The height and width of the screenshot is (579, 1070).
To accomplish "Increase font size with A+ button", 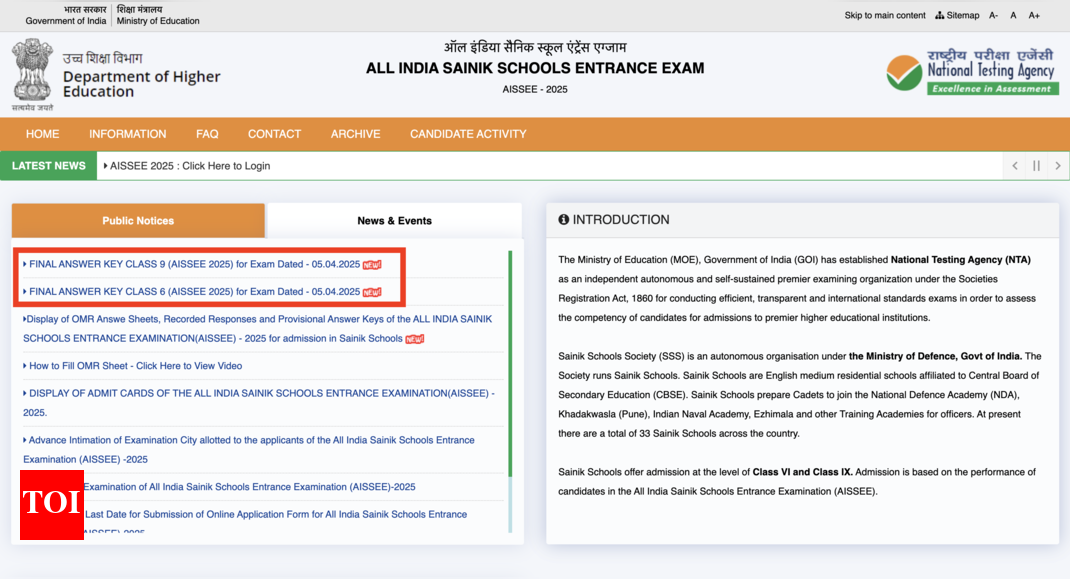I will coord(1034,15).
